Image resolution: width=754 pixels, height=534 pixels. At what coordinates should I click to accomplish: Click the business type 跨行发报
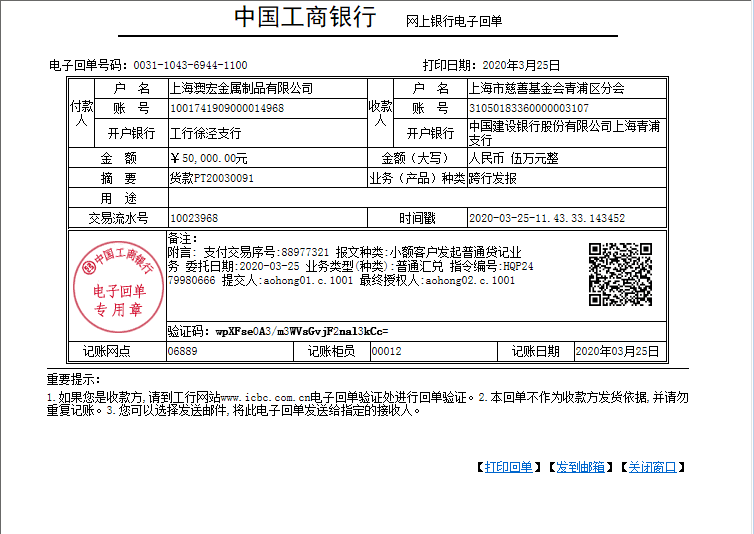493,178
